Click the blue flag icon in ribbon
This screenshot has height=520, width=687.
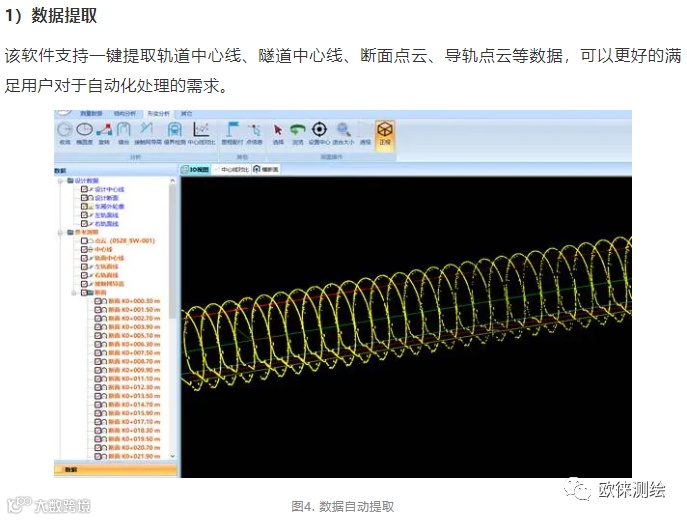tap(232, 133)
